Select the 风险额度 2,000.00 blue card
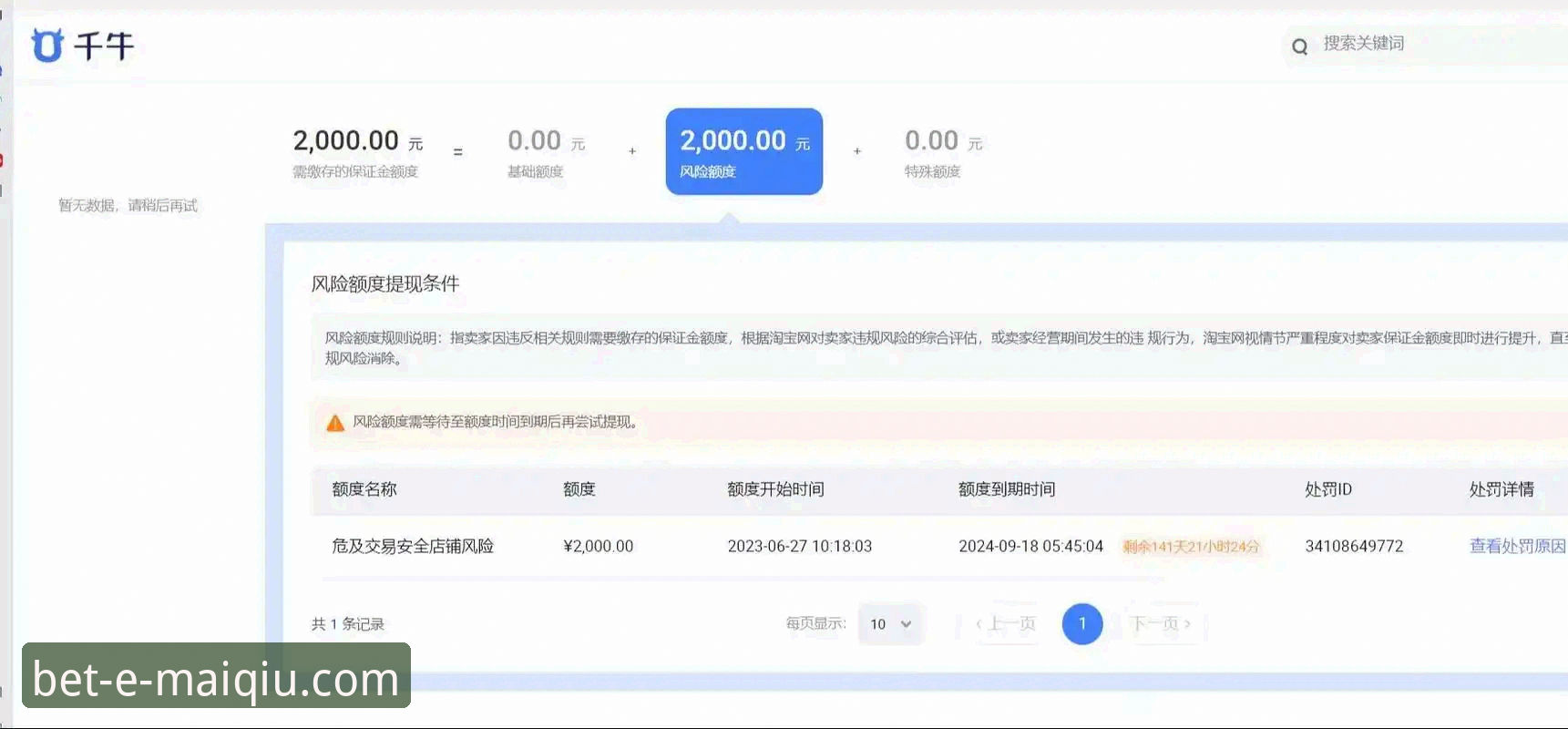This screenshot has height=729, width=1568. pyautogui.click(x=744, y=151)
